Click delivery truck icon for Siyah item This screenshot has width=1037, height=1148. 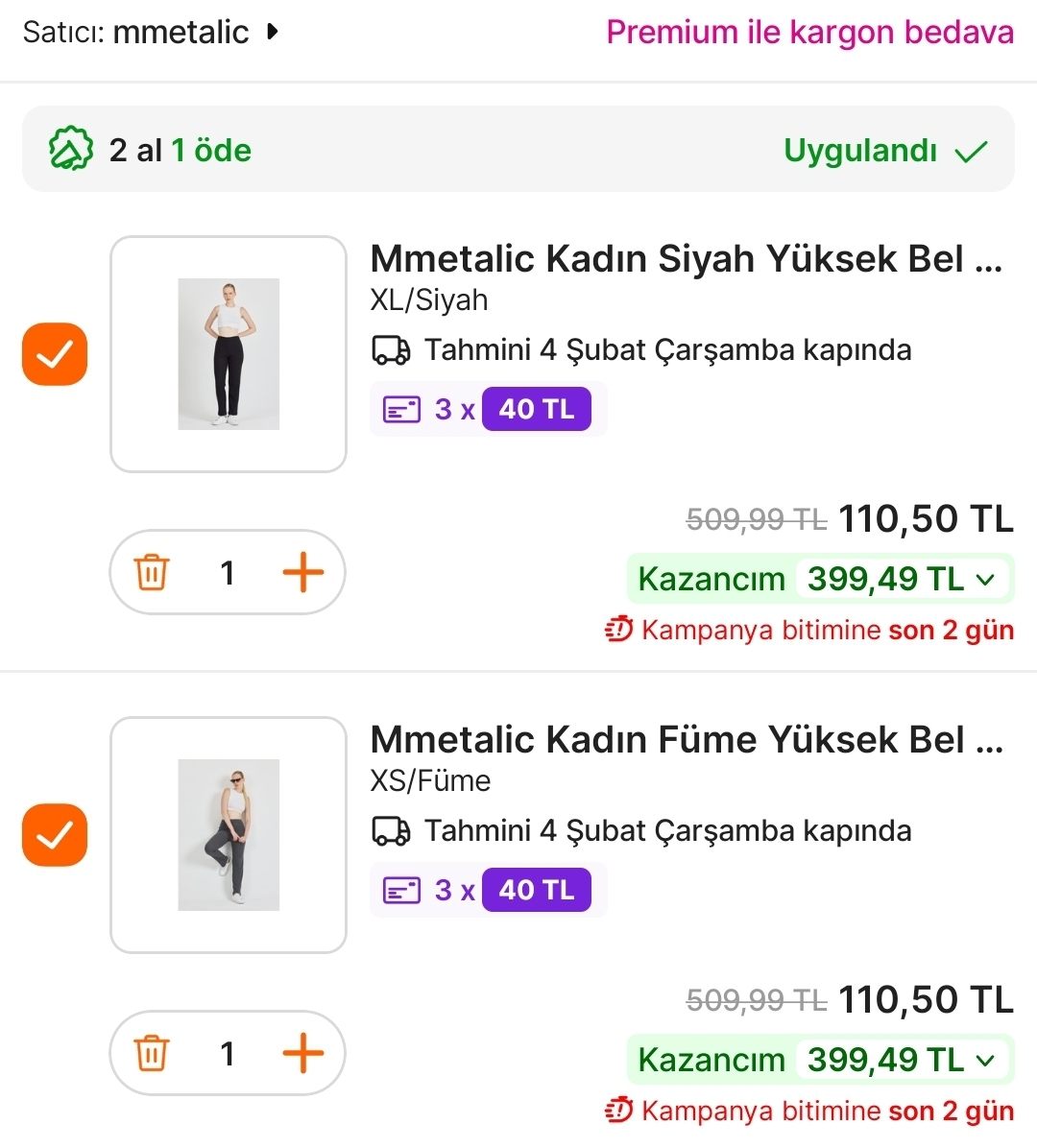(x=391, y=350)
